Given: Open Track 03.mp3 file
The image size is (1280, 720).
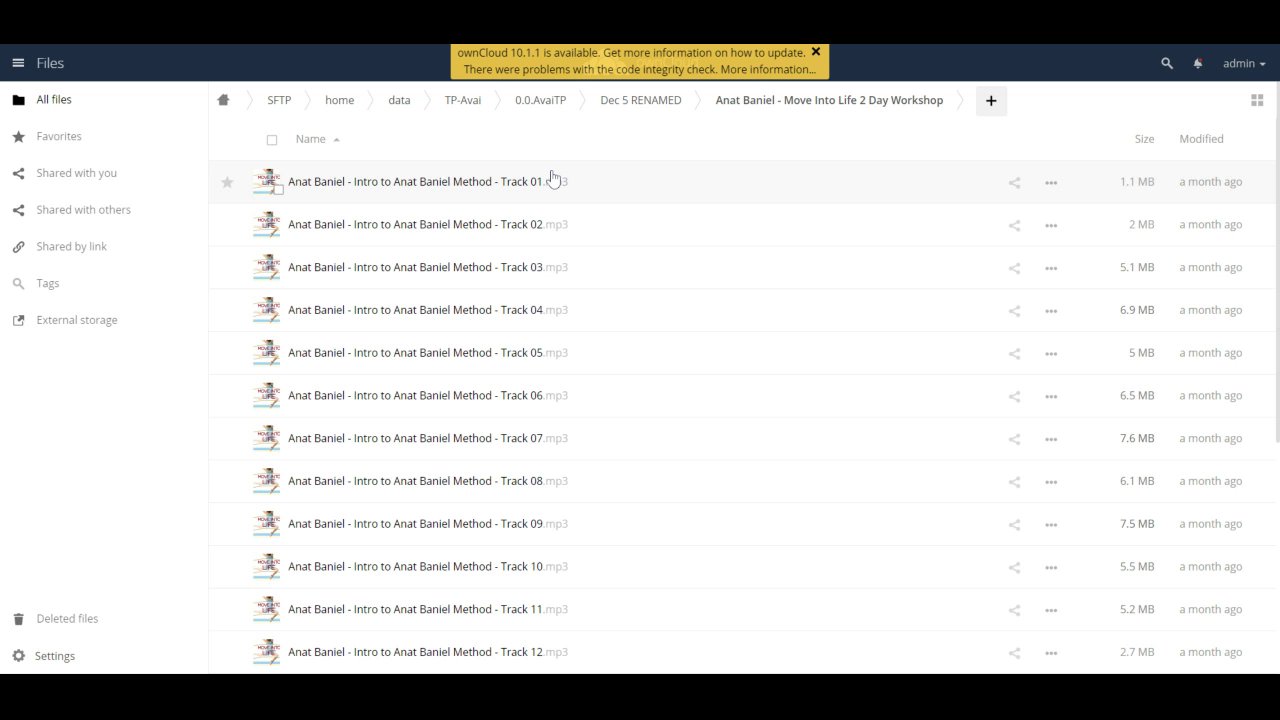Looking at the screenshot, I should [x=428, y=267].
